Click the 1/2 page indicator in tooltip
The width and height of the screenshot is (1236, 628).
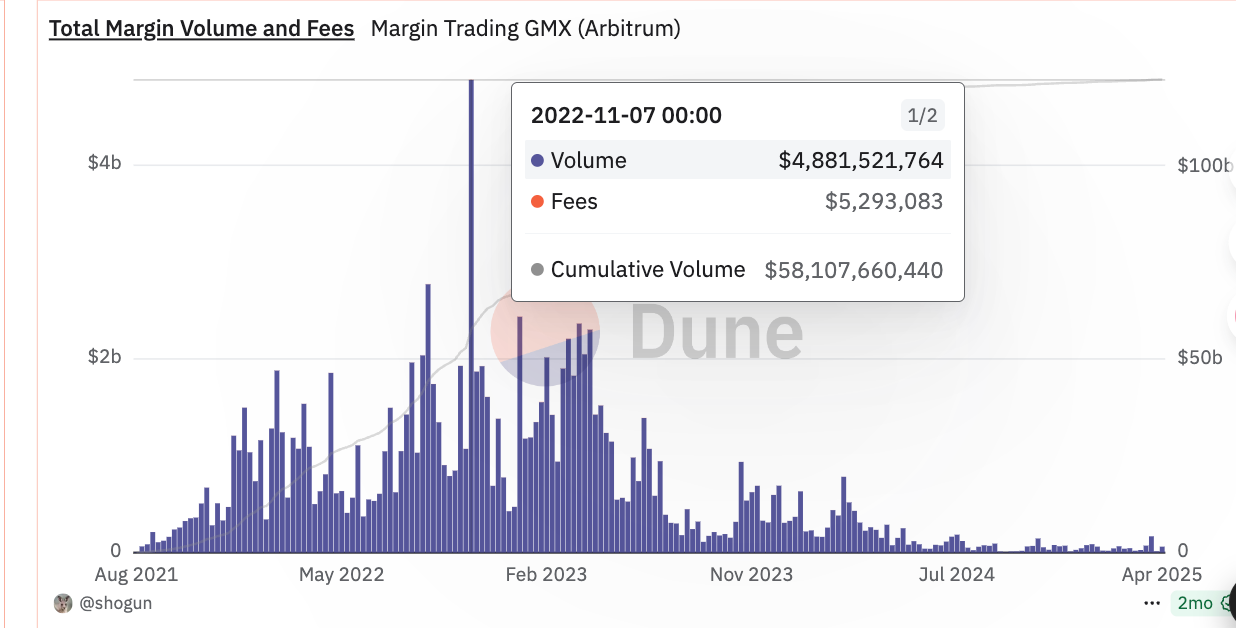point(922,116)
